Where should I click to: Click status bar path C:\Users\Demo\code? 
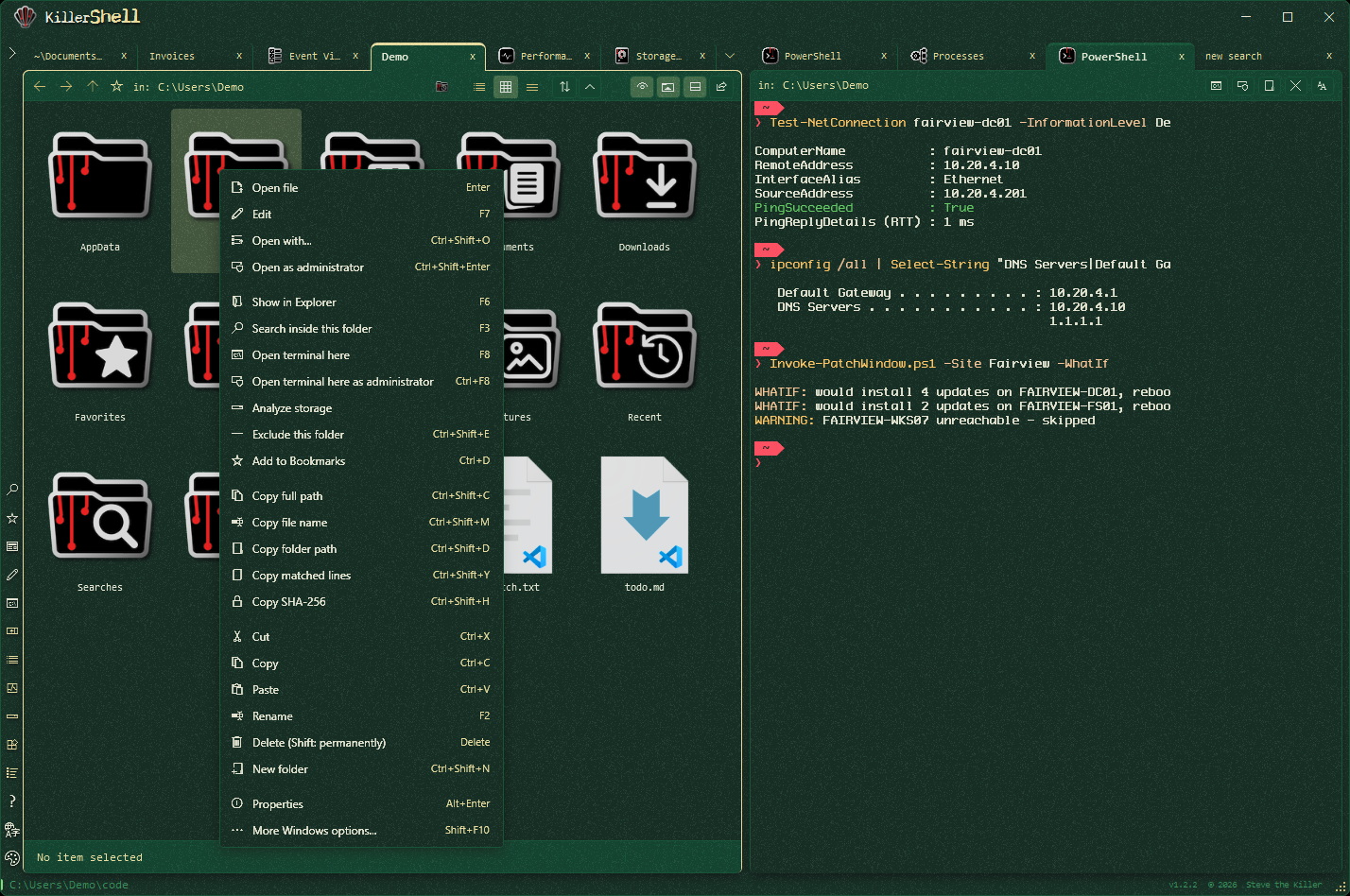pyautogui.click(x=69, y=885)
